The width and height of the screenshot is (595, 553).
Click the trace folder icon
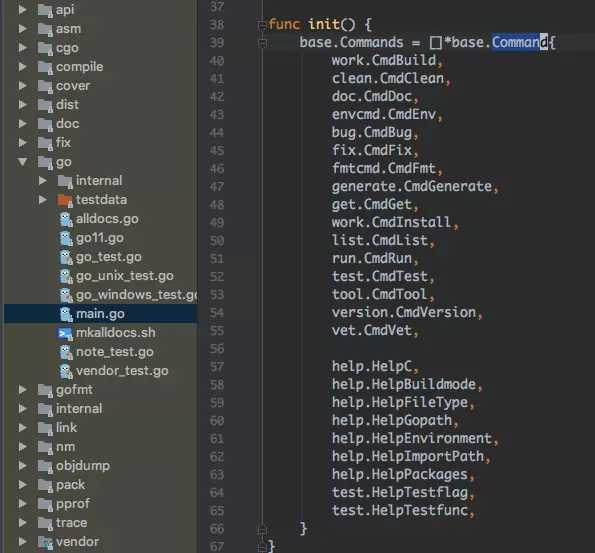point(45,523)
